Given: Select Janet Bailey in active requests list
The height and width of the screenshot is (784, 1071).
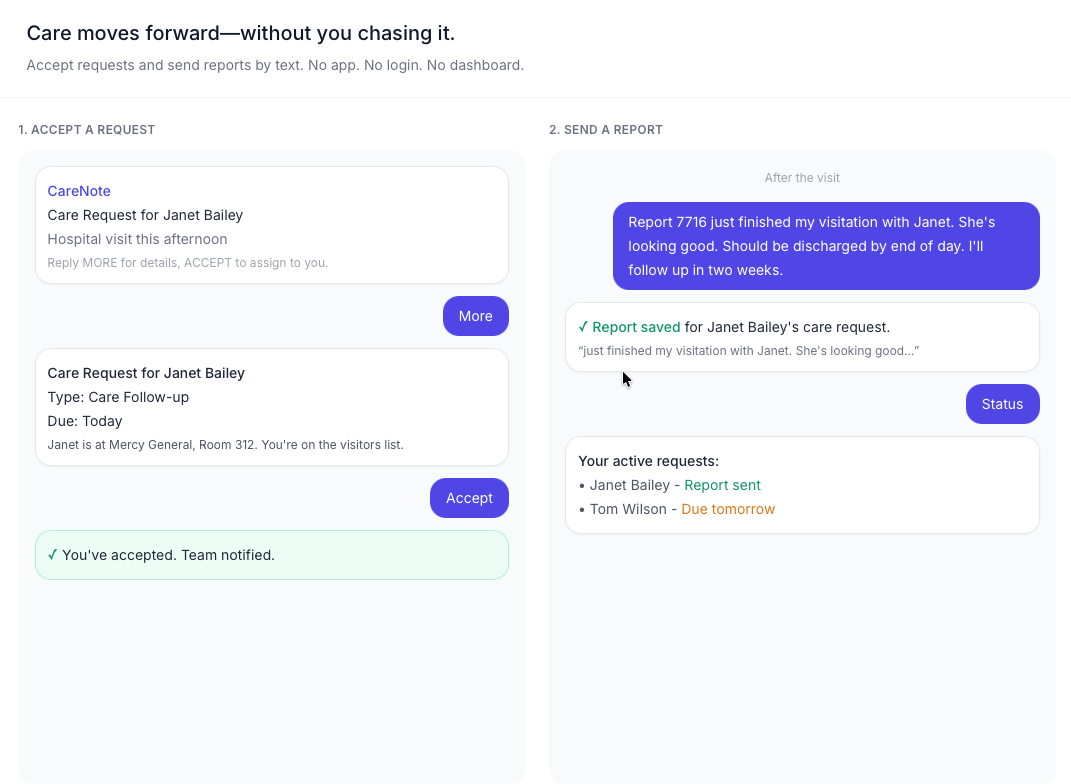Looking at the screenshot, I should tap(629, 485).
